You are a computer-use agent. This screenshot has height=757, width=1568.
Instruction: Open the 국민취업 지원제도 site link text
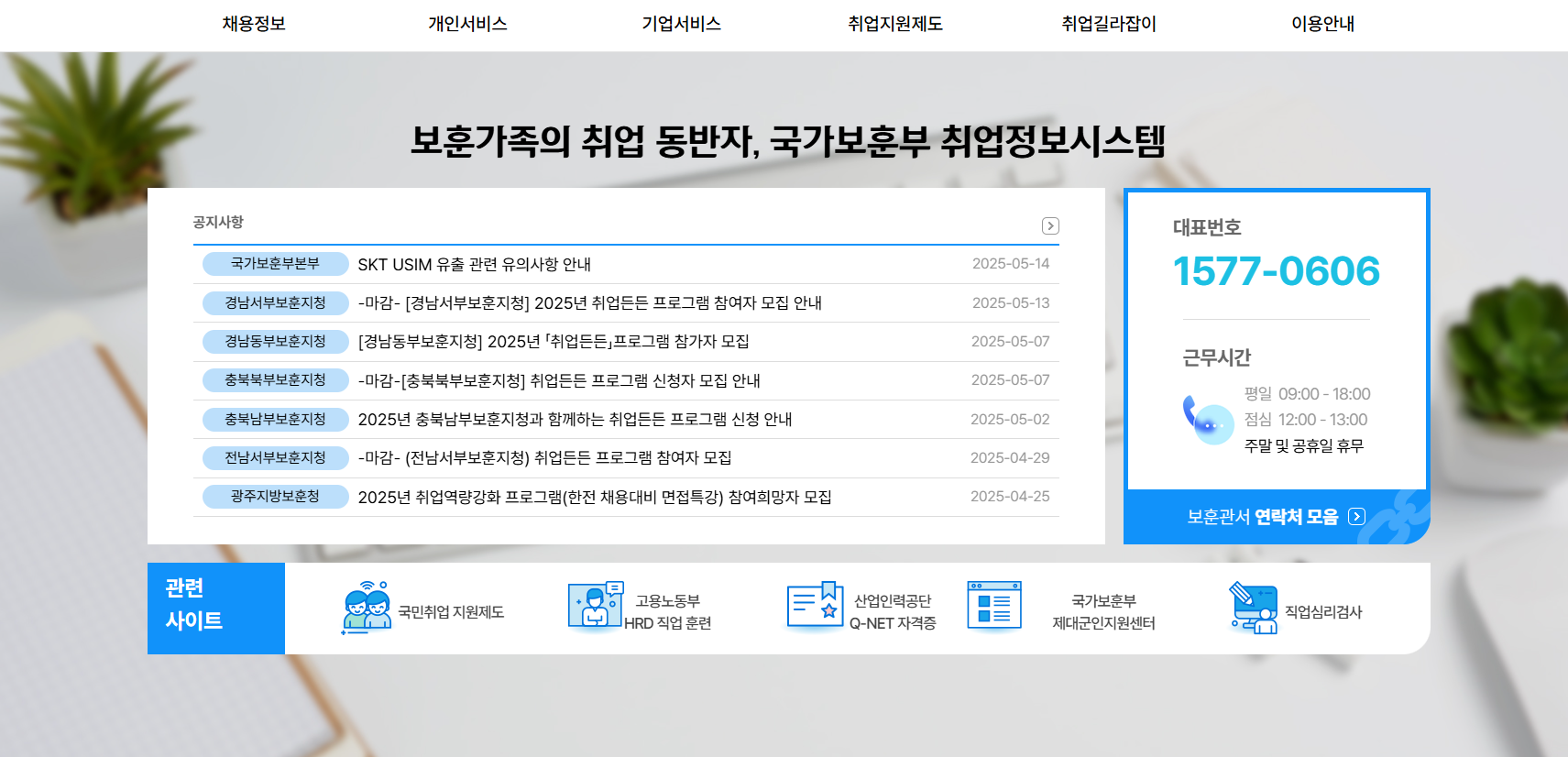click(451, 612)
